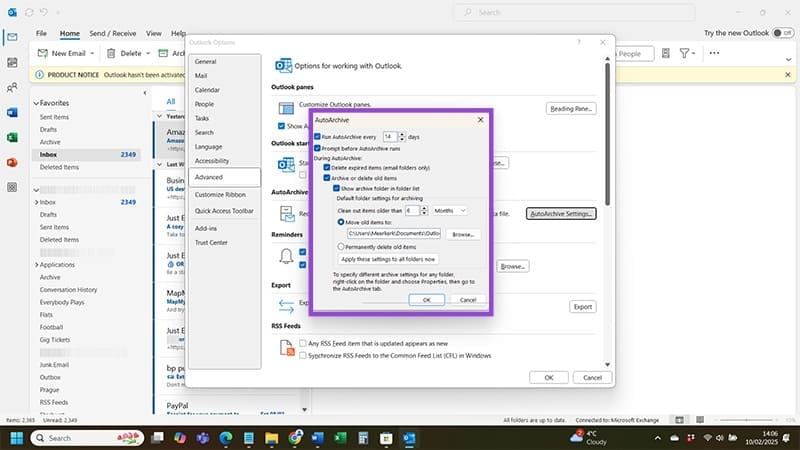Collapse the folder pane chevron
This screenshot has height=450, width=800.
point(145,93)
